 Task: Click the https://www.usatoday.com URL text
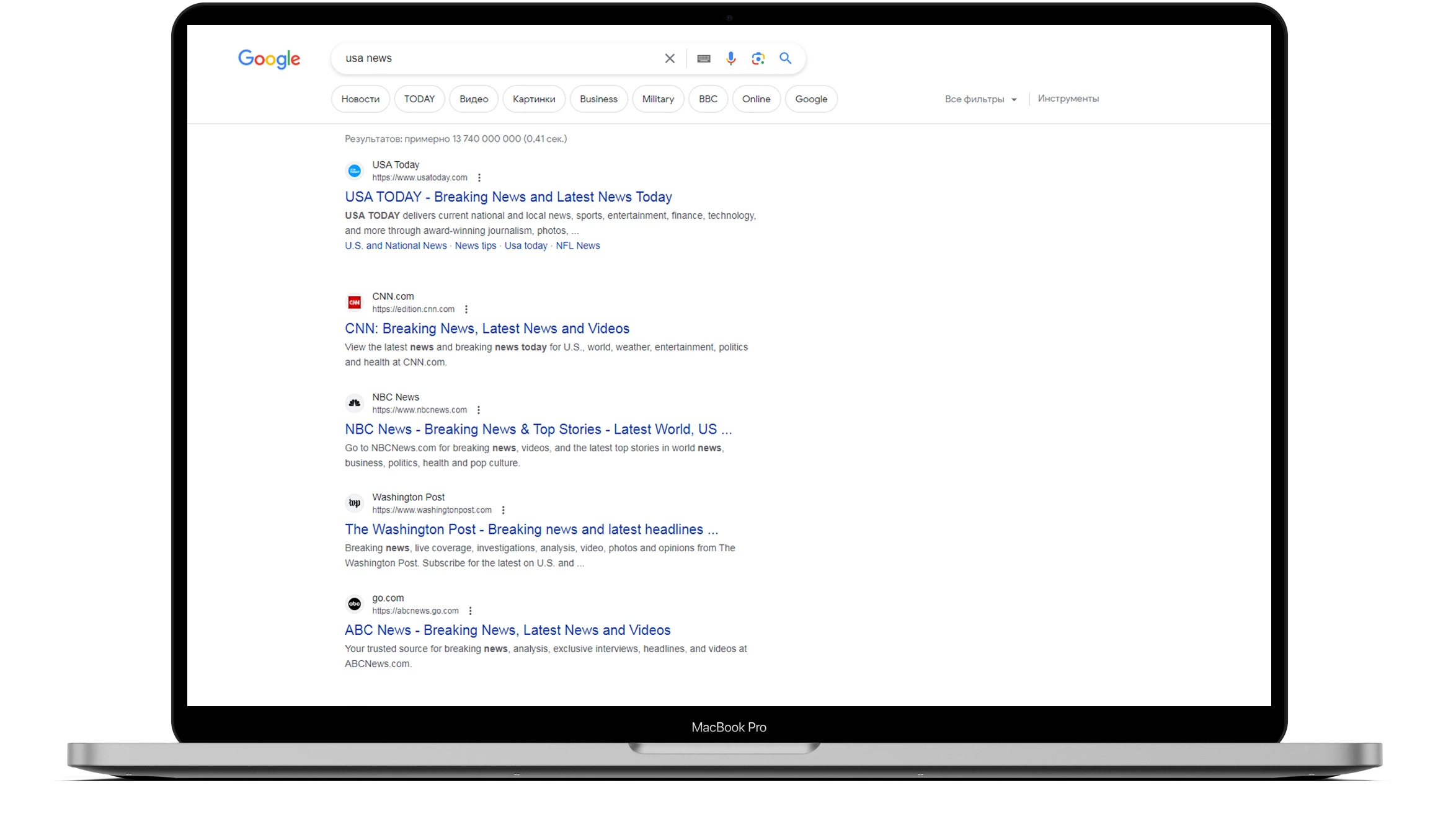pos(420,178)
